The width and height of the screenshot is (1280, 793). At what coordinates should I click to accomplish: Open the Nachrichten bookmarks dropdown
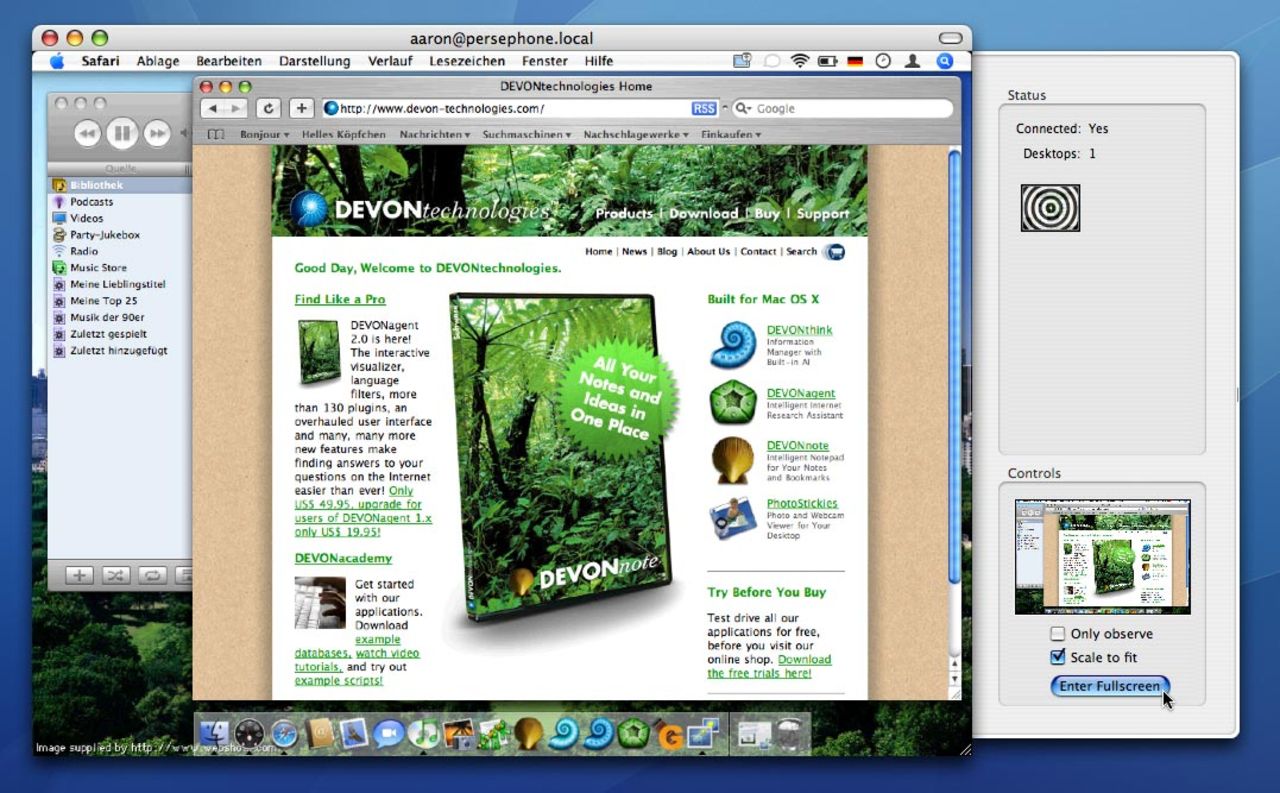point(435,134)
